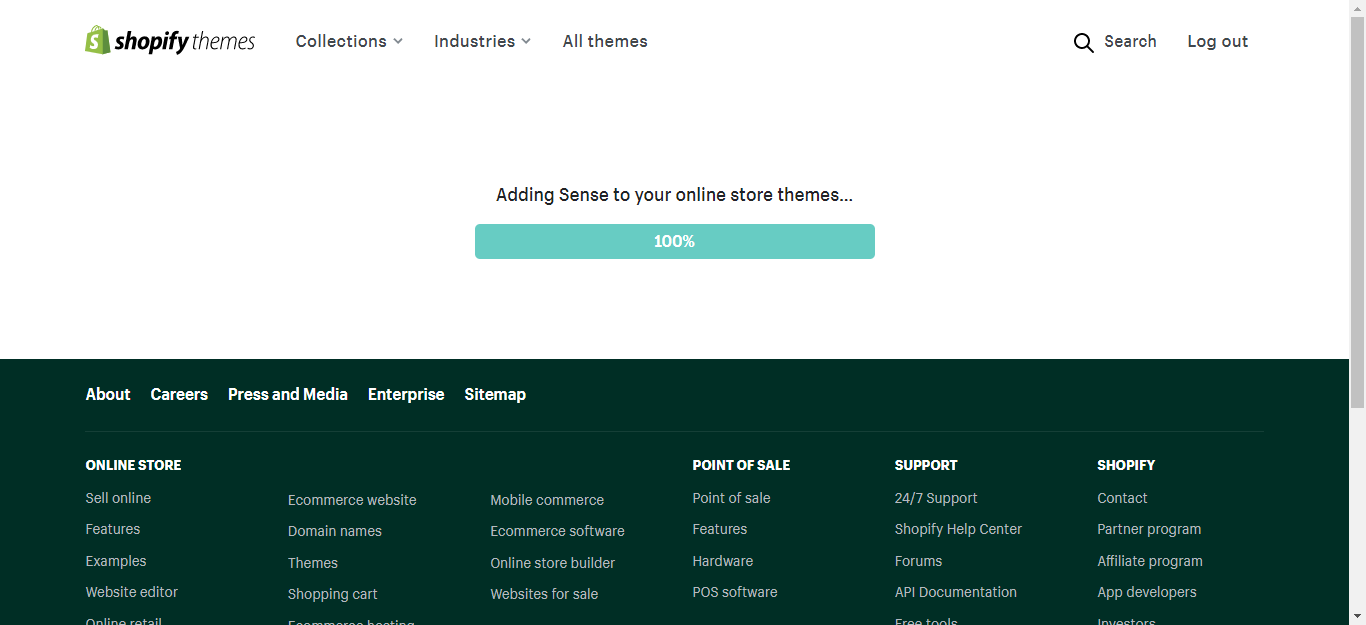Click the POINT OF SALE heading
Screen dimensions: 1366x625
(x=741, y=465)
